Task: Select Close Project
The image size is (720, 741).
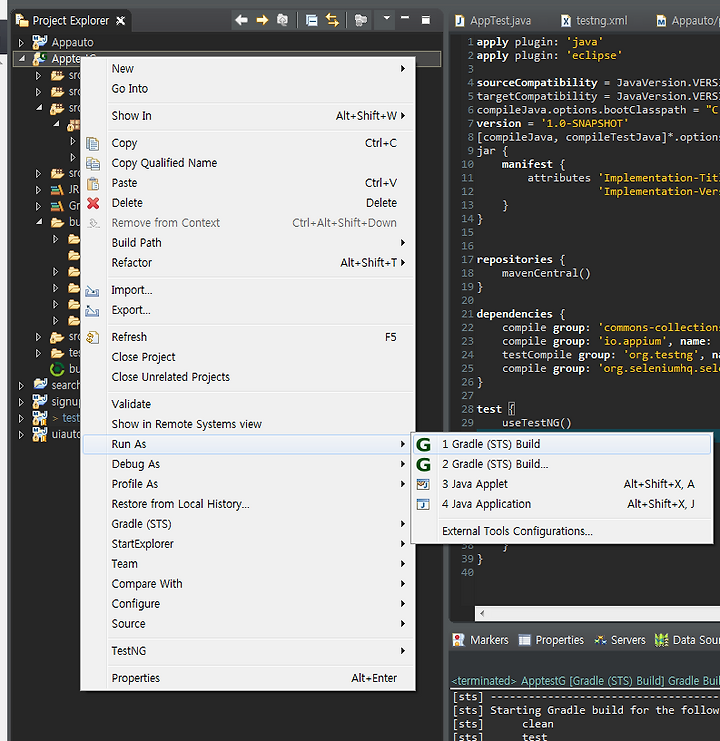Action: click(x=248, y=357)
